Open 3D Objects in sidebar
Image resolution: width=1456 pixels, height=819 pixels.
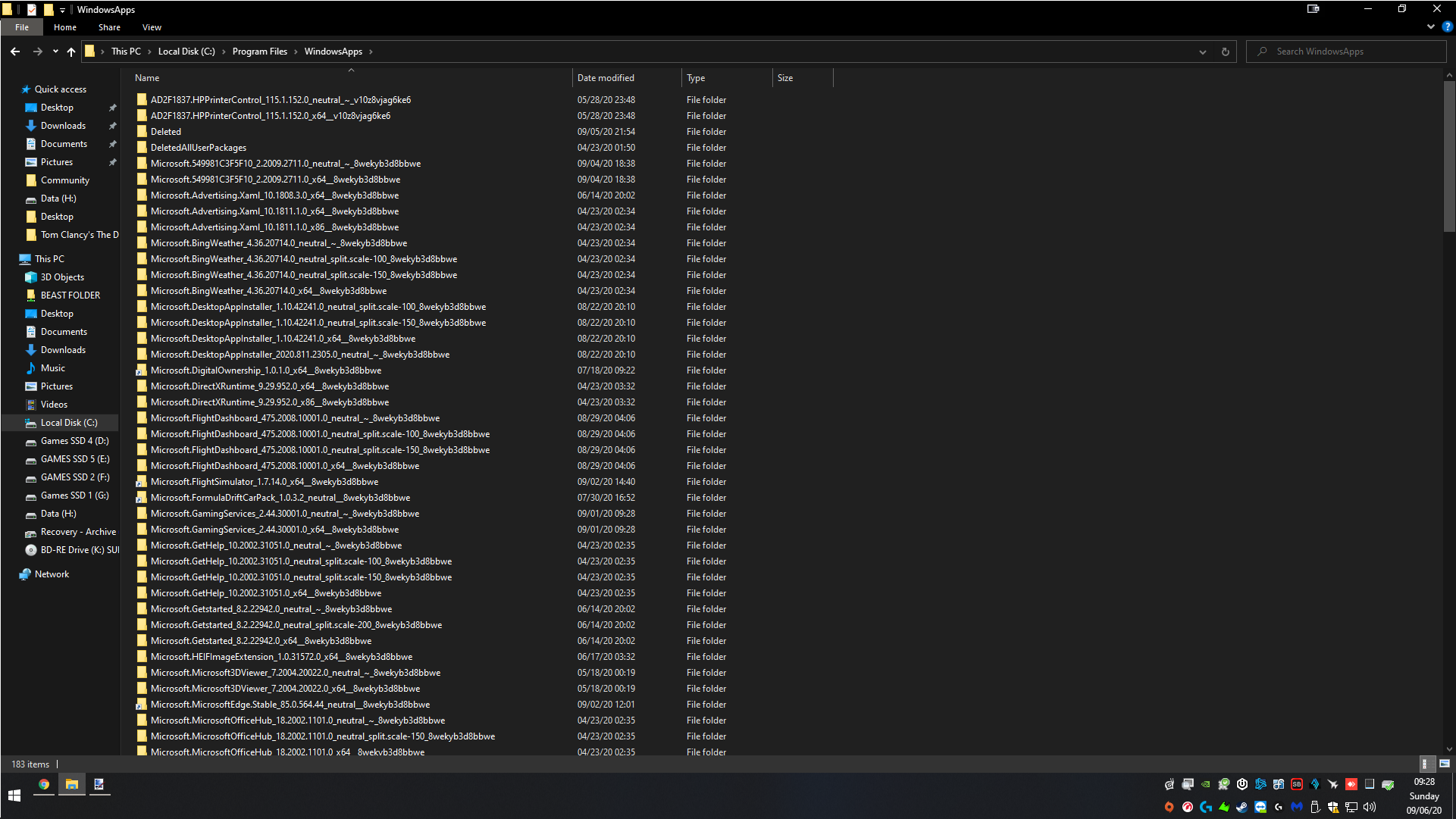point(62,277)
